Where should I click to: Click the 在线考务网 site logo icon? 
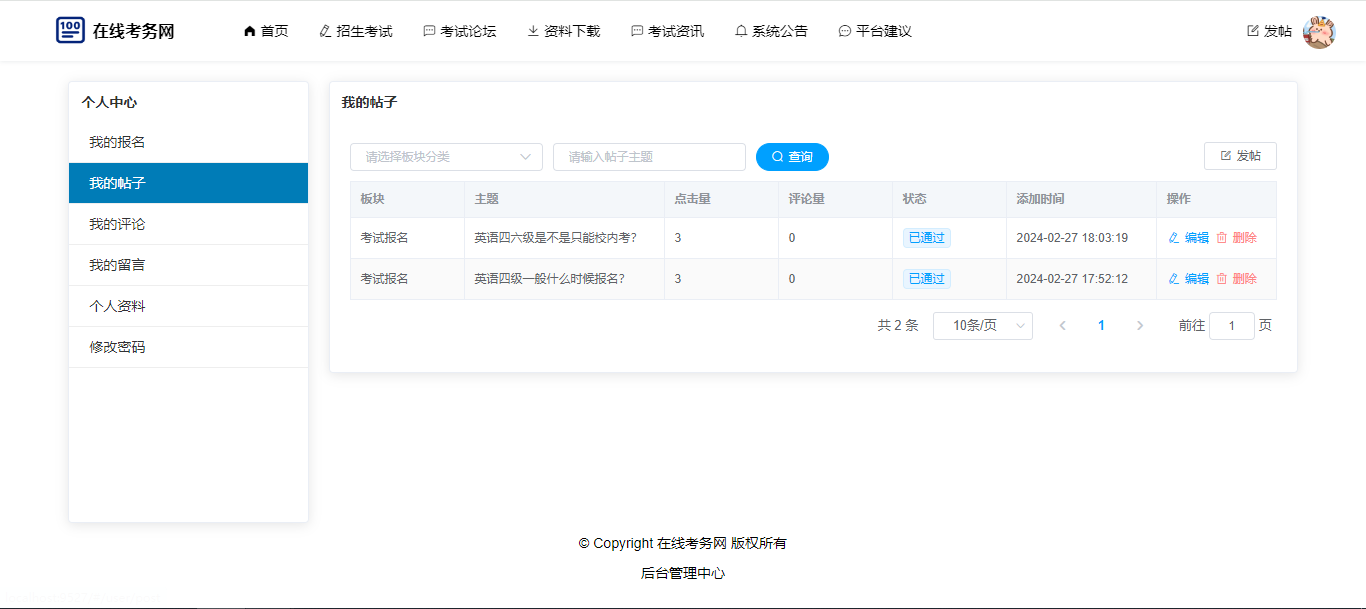pos(70,30)
